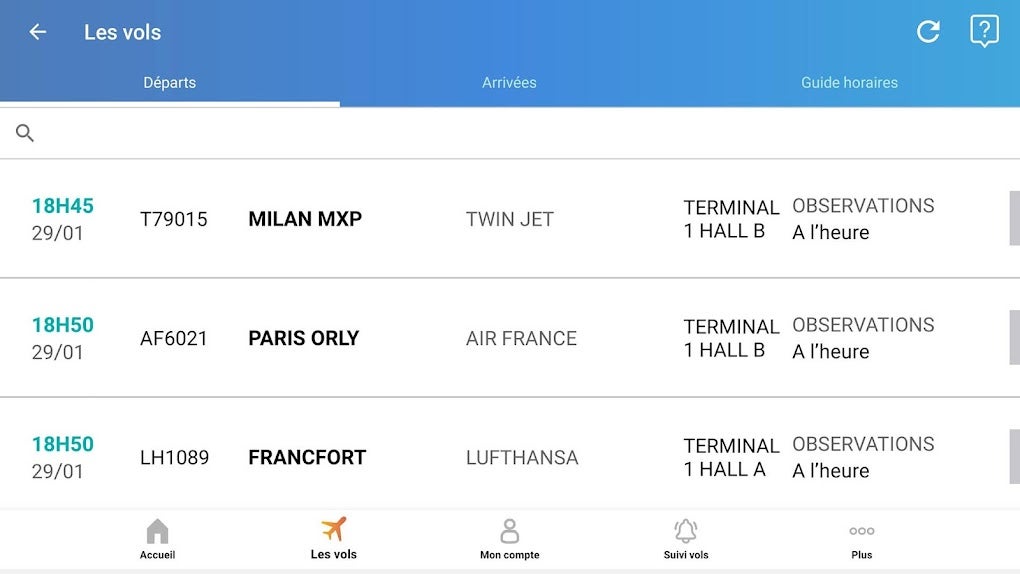Click the flight search field
1020x574 pixels.
[x=520, y=133]
